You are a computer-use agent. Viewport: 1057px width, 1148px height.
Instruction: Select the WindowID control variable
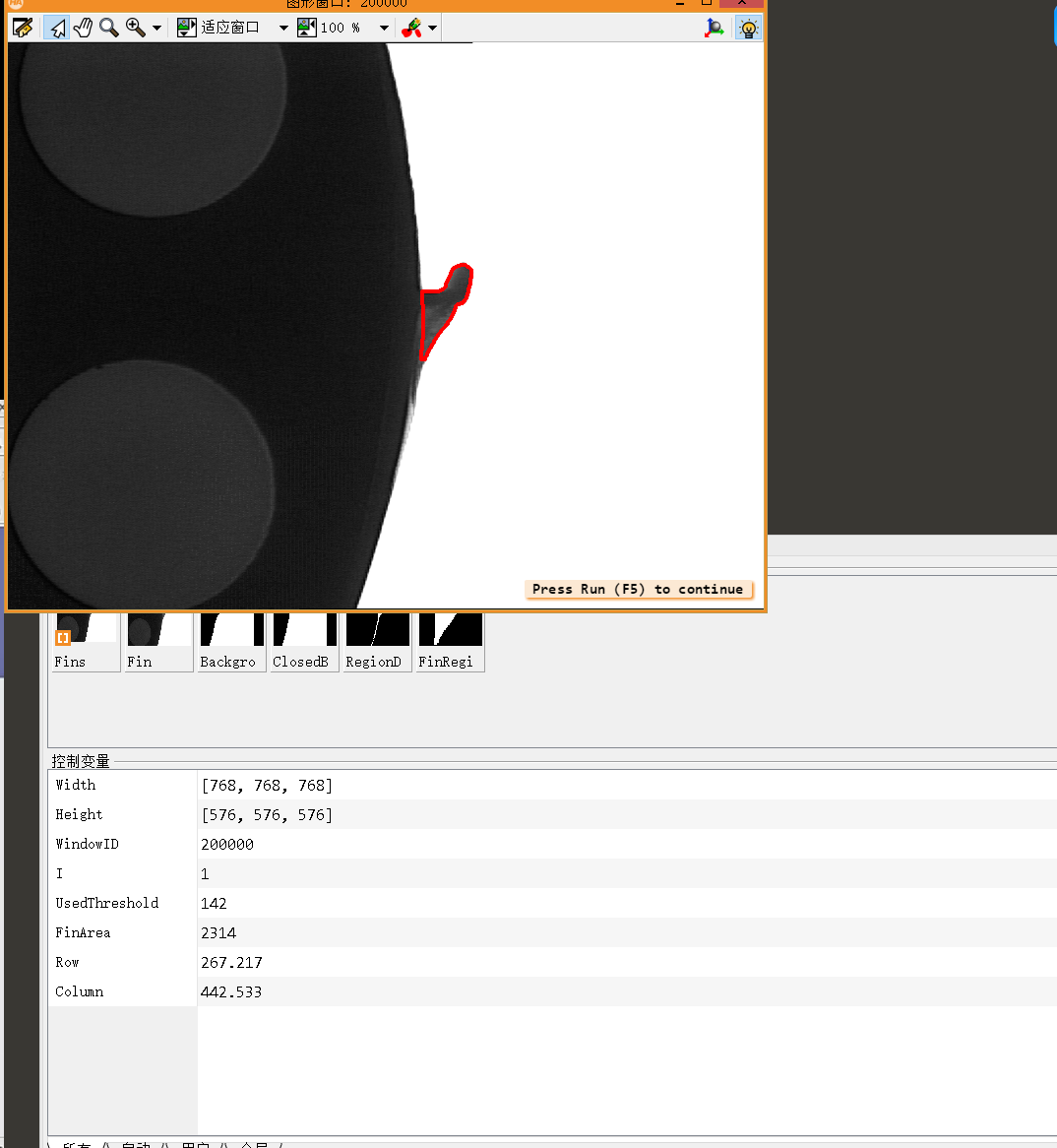click(88, 844)
